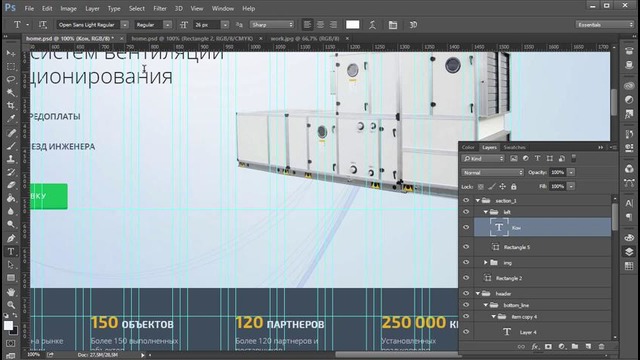This screenshot has height=360, width=640.
Task: Lock layer position
Action: [502, 187]
